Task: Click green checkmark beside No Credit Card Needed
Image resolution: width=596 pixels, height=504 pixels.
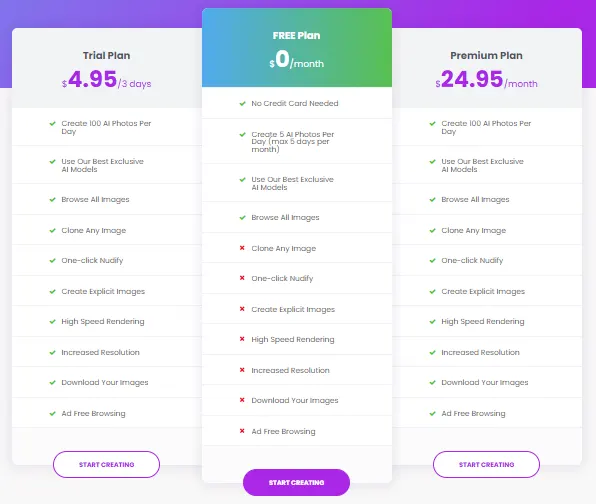Action: [x=243, y=103]
